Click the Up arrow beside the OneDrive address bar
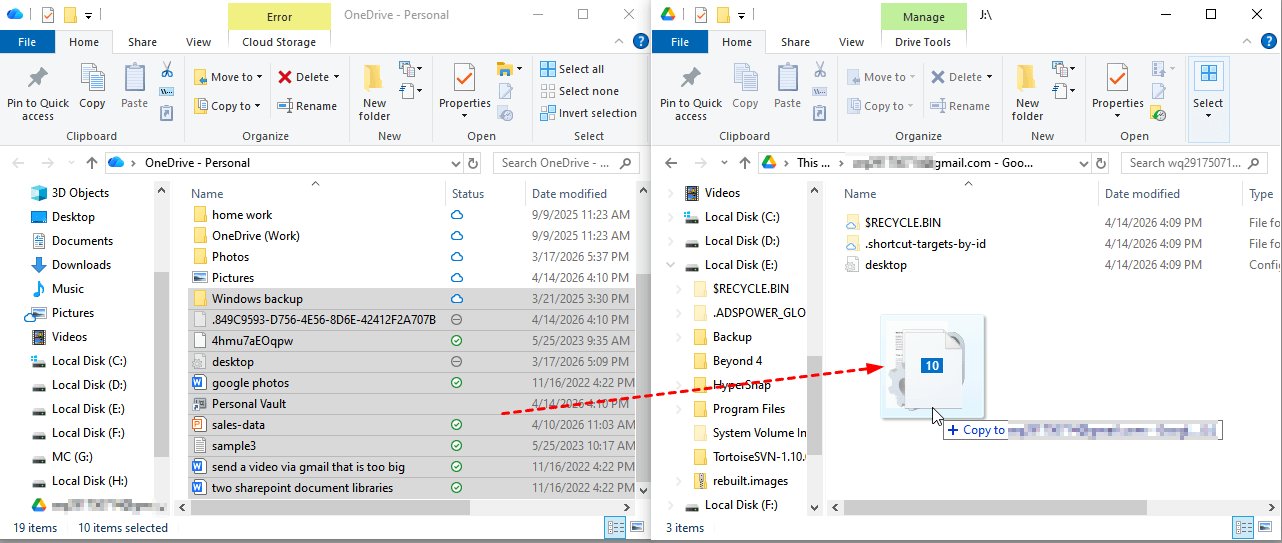The width and height of the screenshot is (1282, 543). pyautogui.click(x=92, y=163)
